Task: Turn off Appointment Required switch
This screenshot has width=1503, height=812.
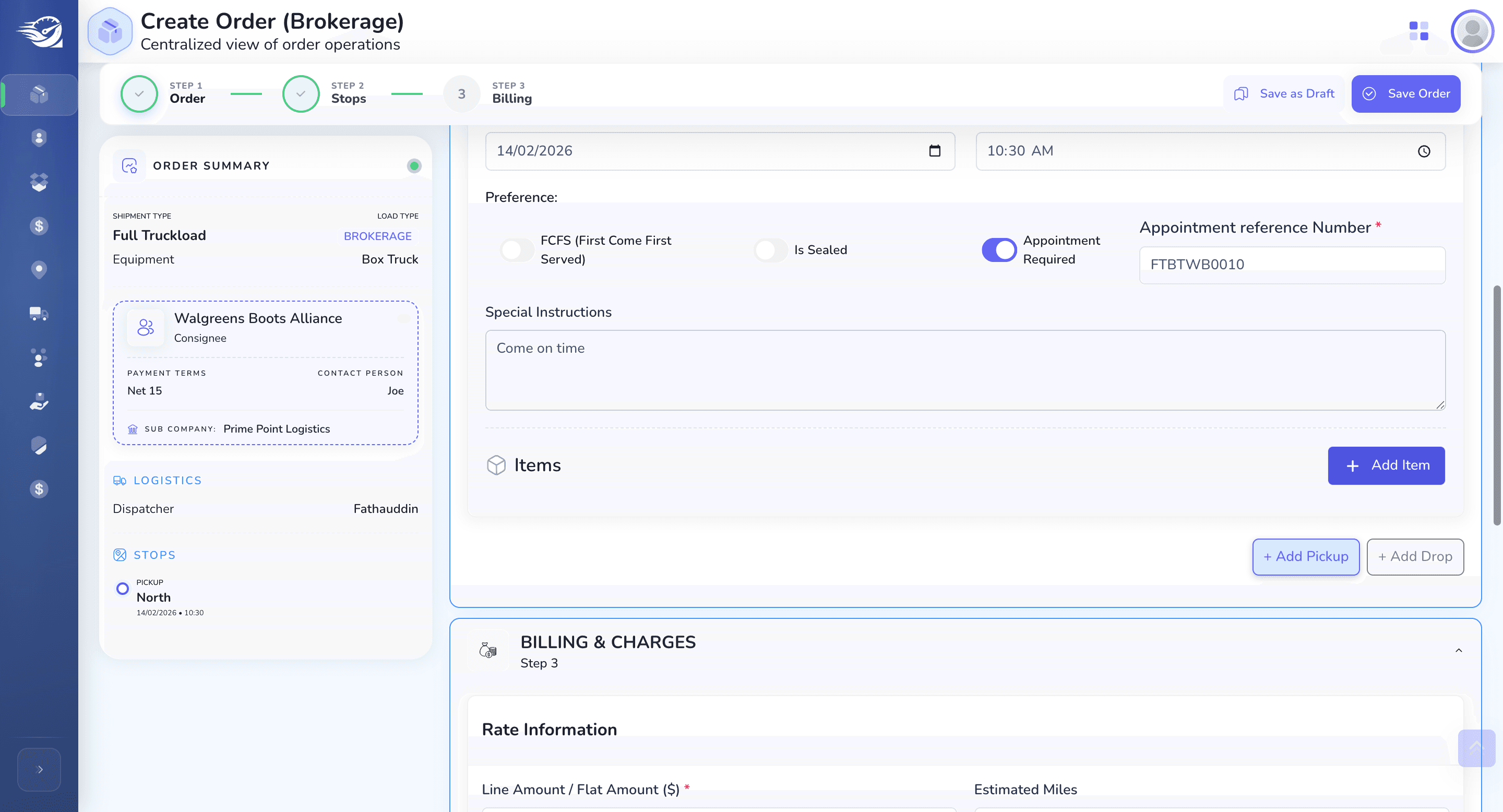Action: click(x=999, y=250)
